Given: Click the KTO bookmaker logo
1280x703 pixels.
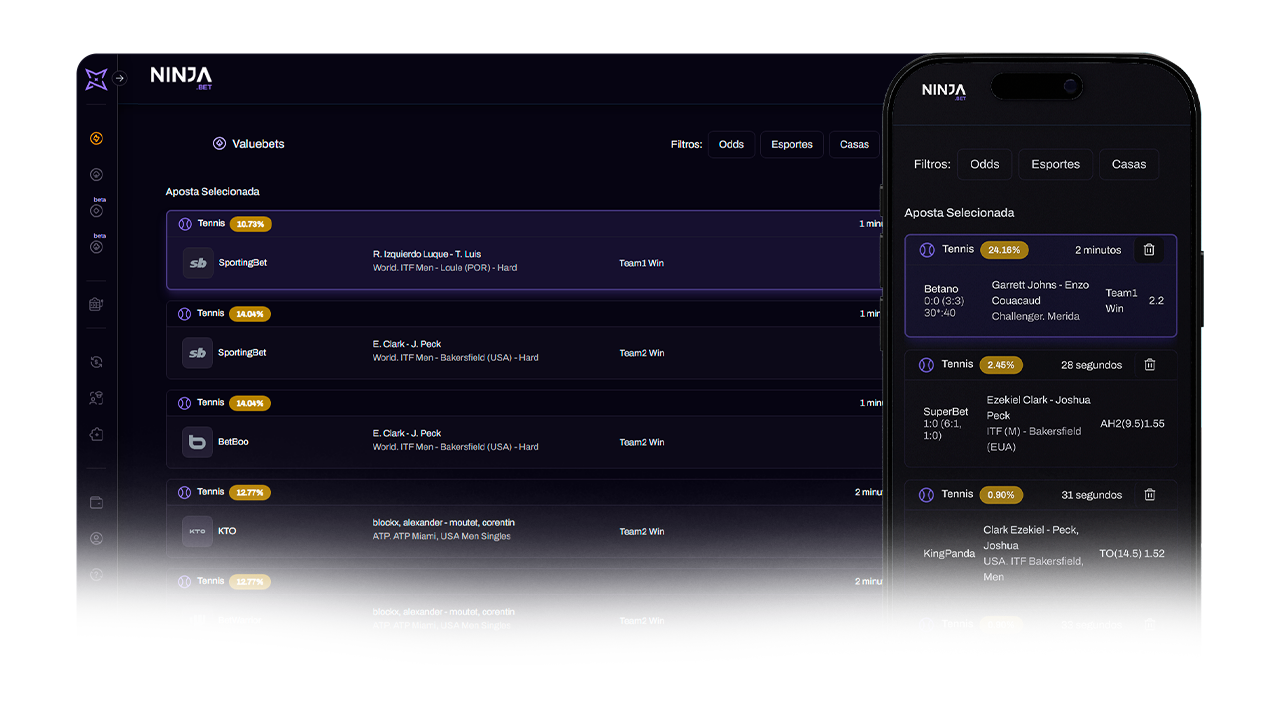Looking at the screenshot, I should (198, 531).
